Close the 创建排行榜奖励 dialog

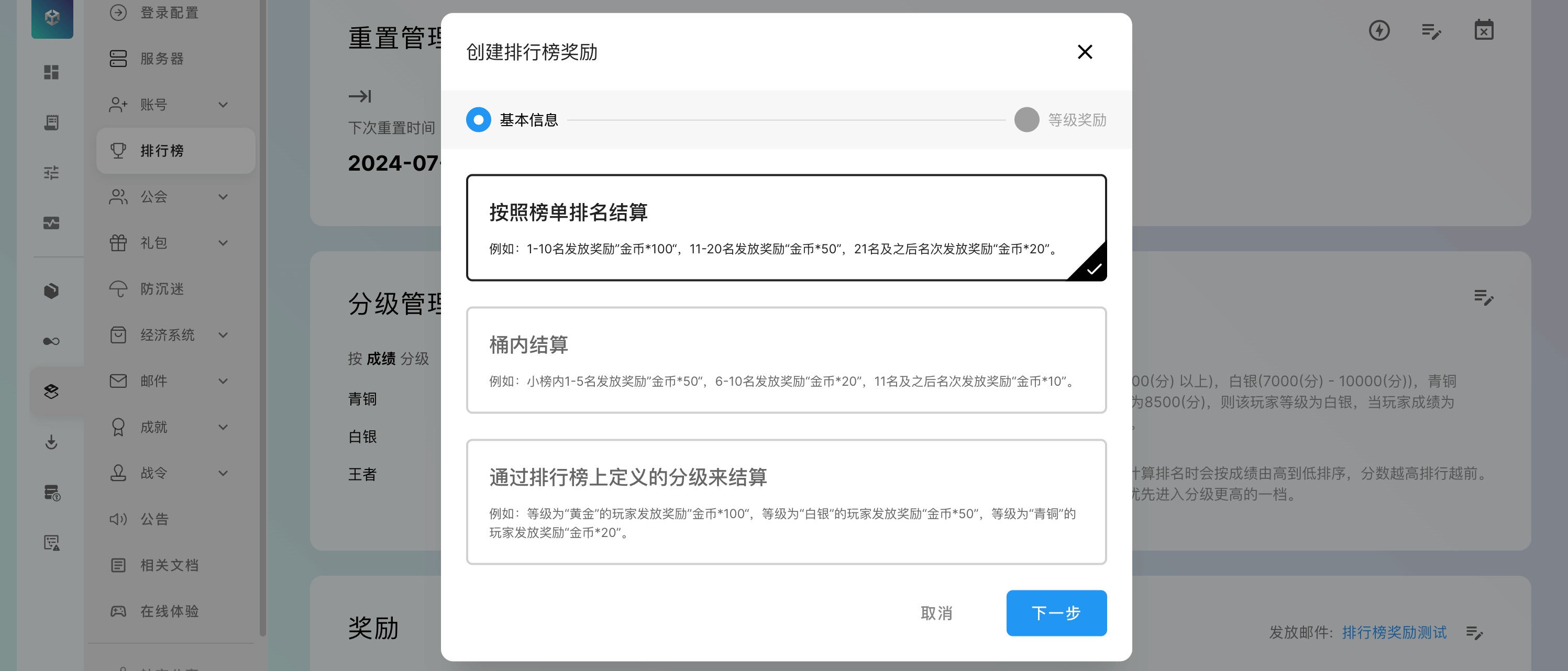point(1084,52)
